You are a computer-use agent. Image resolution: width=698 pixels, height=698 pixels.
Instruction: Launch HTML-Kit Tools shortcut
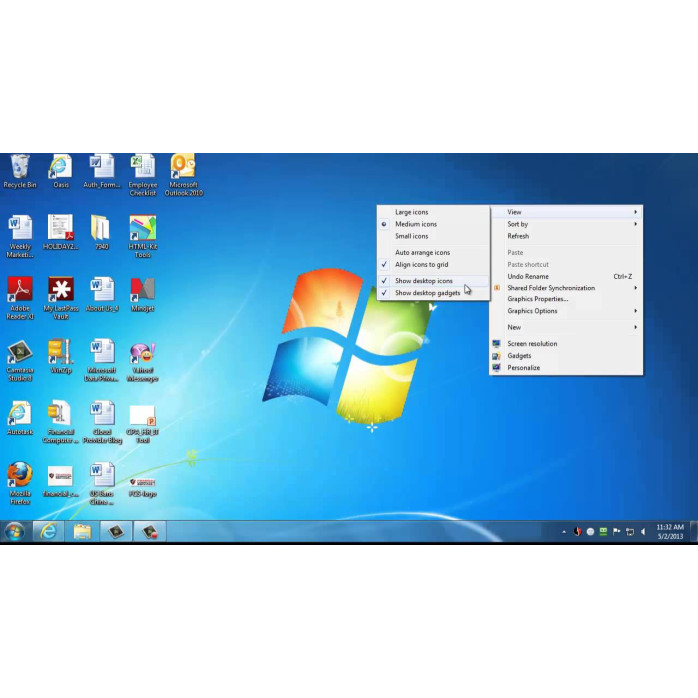[142, 237]
